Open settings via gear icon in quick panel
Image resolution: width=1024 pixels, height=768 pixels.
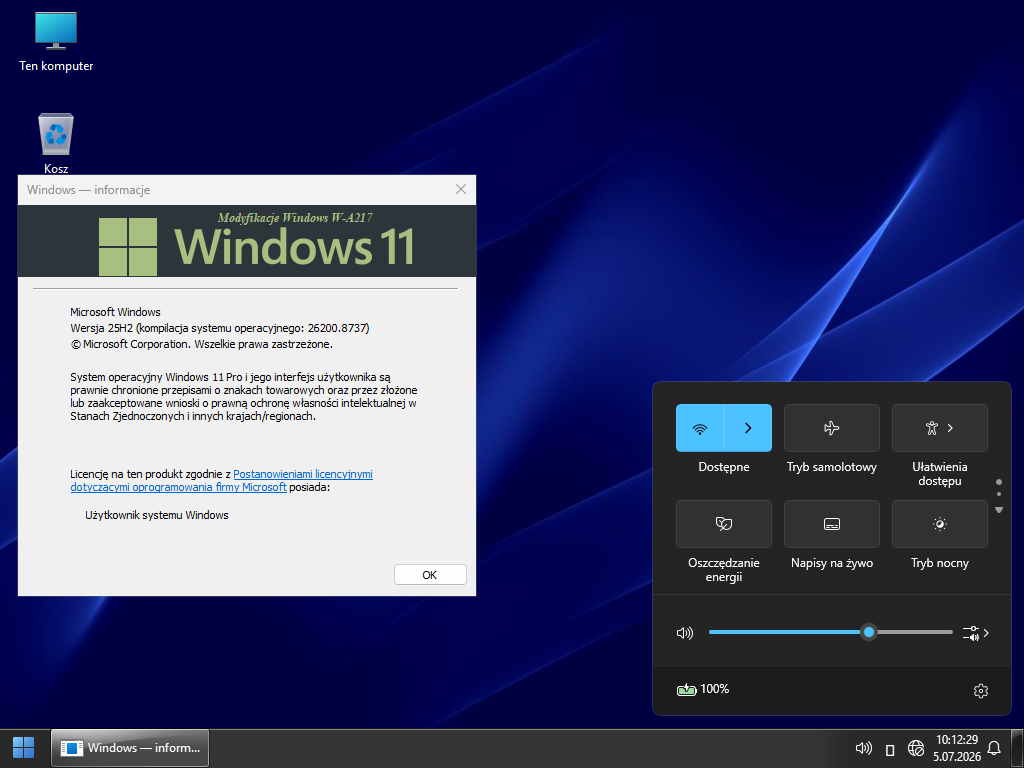tap(980, 690)
